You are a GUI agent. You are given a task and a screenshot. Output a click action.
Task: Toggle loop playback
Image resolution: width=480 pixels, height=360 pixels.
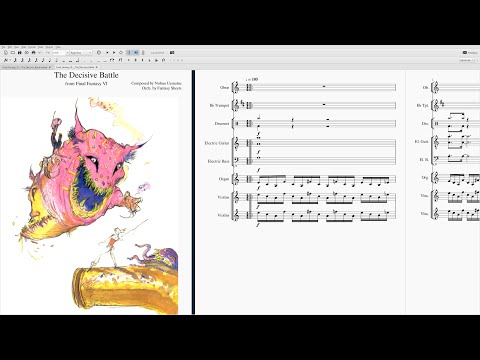pos(121,53)
